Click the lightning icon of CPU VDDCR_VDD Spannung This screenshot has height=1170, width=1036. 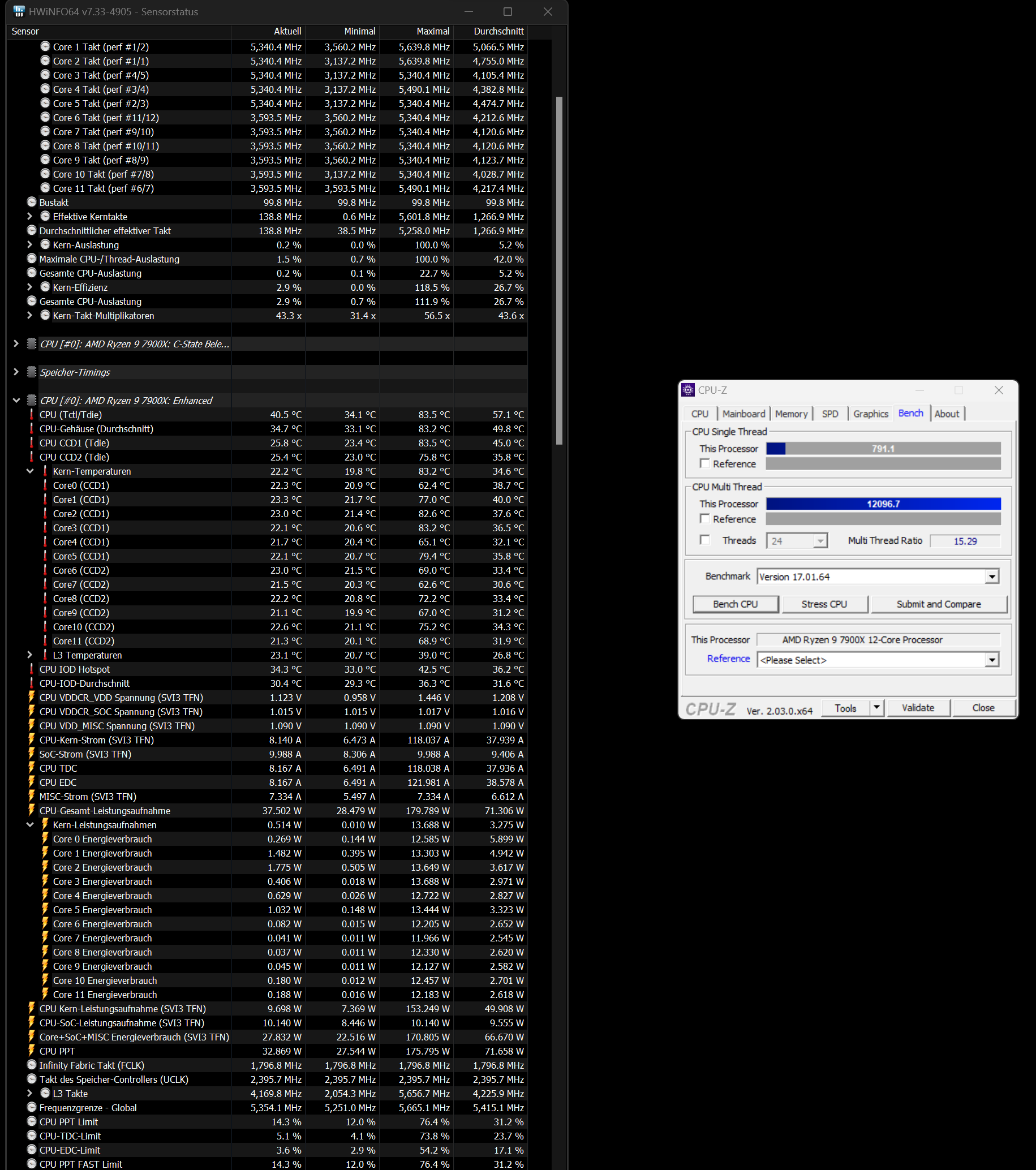click(32, 697)
